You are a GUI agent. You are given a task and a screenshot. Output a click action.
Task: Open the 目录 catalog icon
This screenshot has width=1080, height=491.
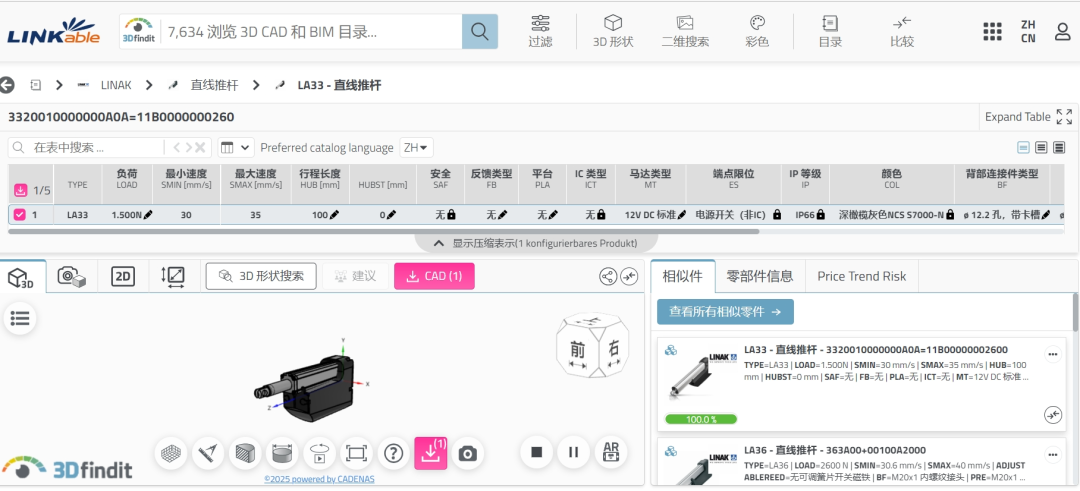[830, 31]
